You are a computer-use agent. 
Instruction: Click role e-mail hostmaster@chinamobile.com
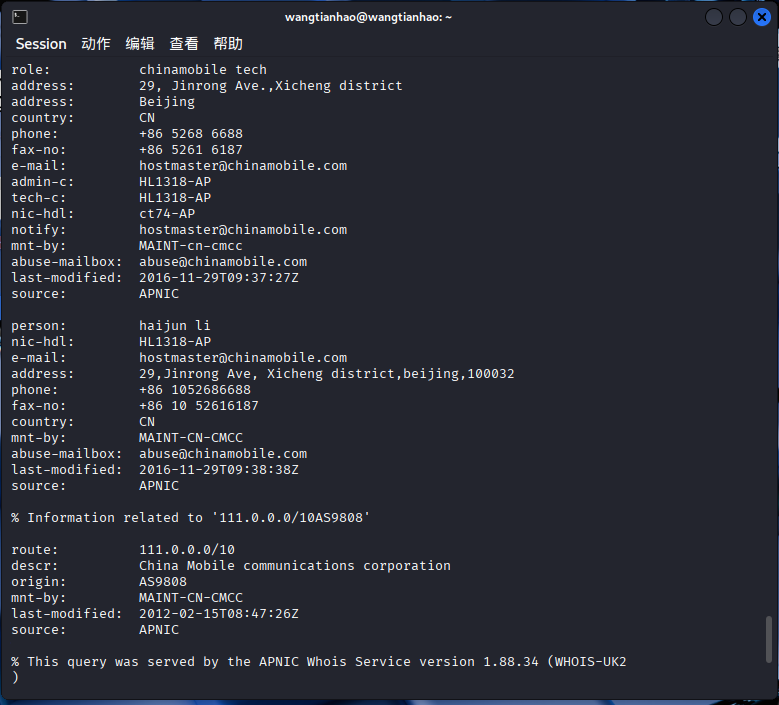(x=243, y=165)
